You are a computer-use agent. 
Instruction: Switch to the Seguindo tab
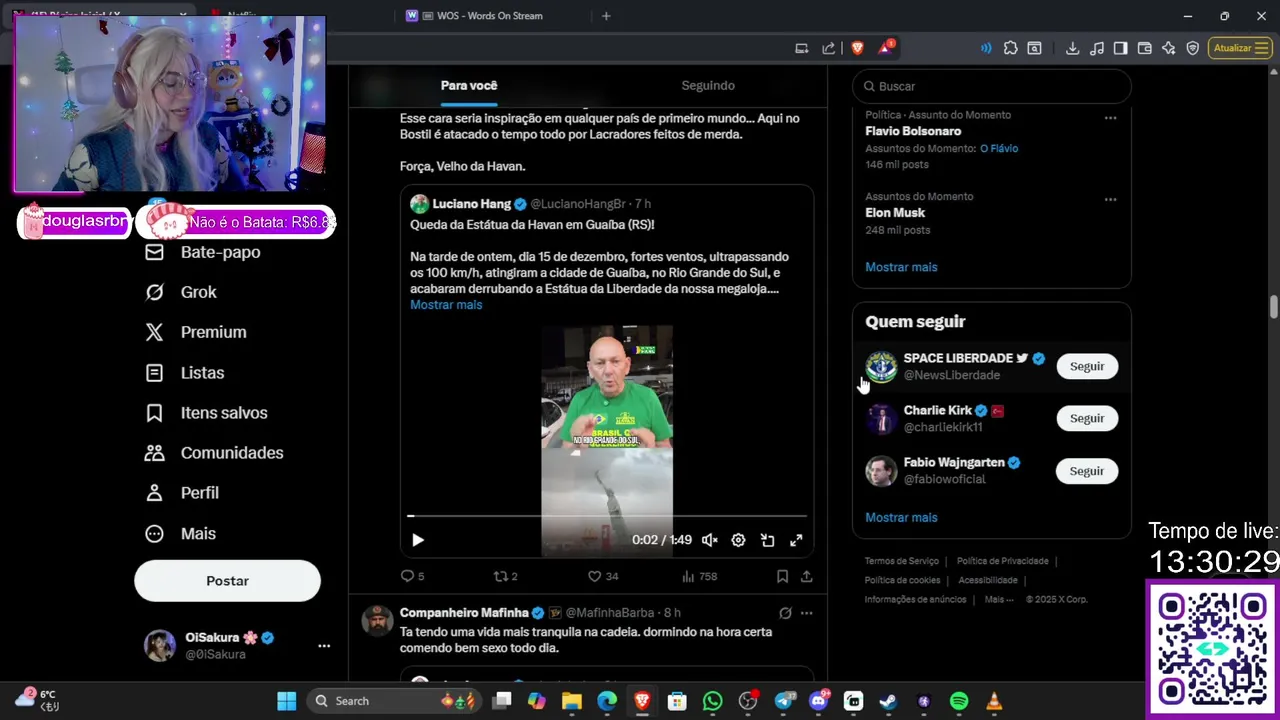tap(708, 86)
